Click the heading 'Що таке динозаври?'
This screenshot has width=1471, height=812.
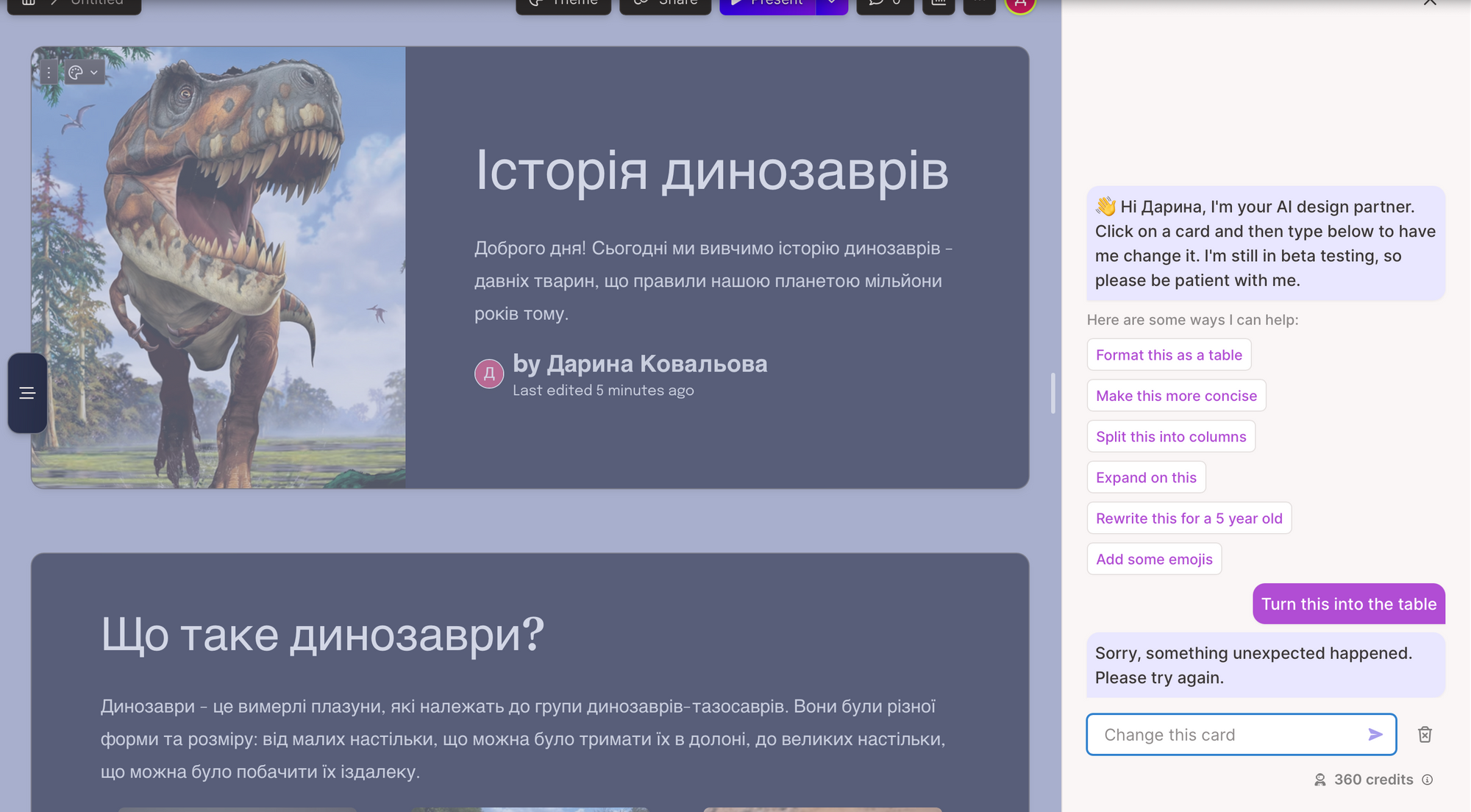322,634
